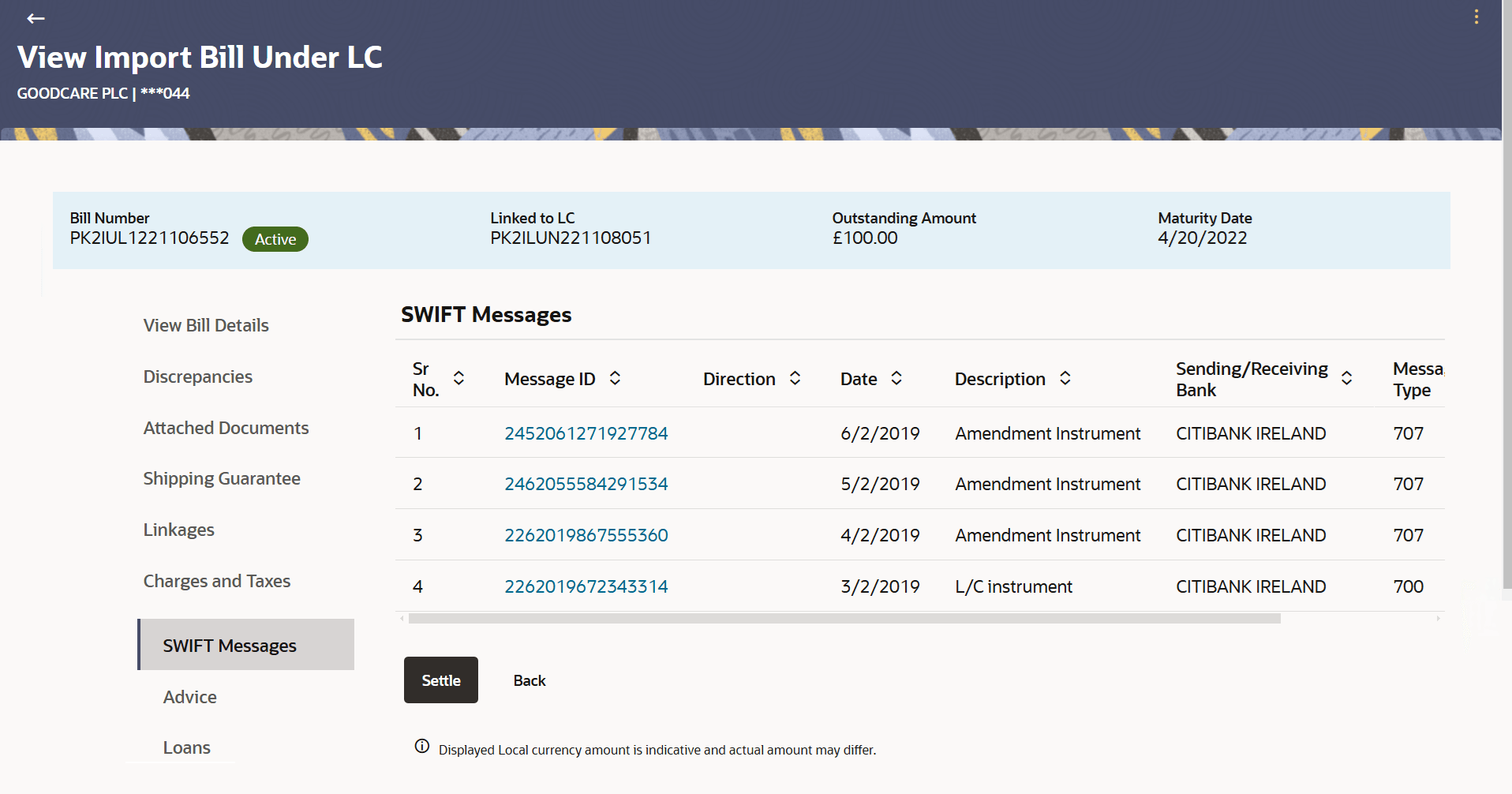Sort messages by Date
The image size is (1512, 794).
click(x=896, y=378)
